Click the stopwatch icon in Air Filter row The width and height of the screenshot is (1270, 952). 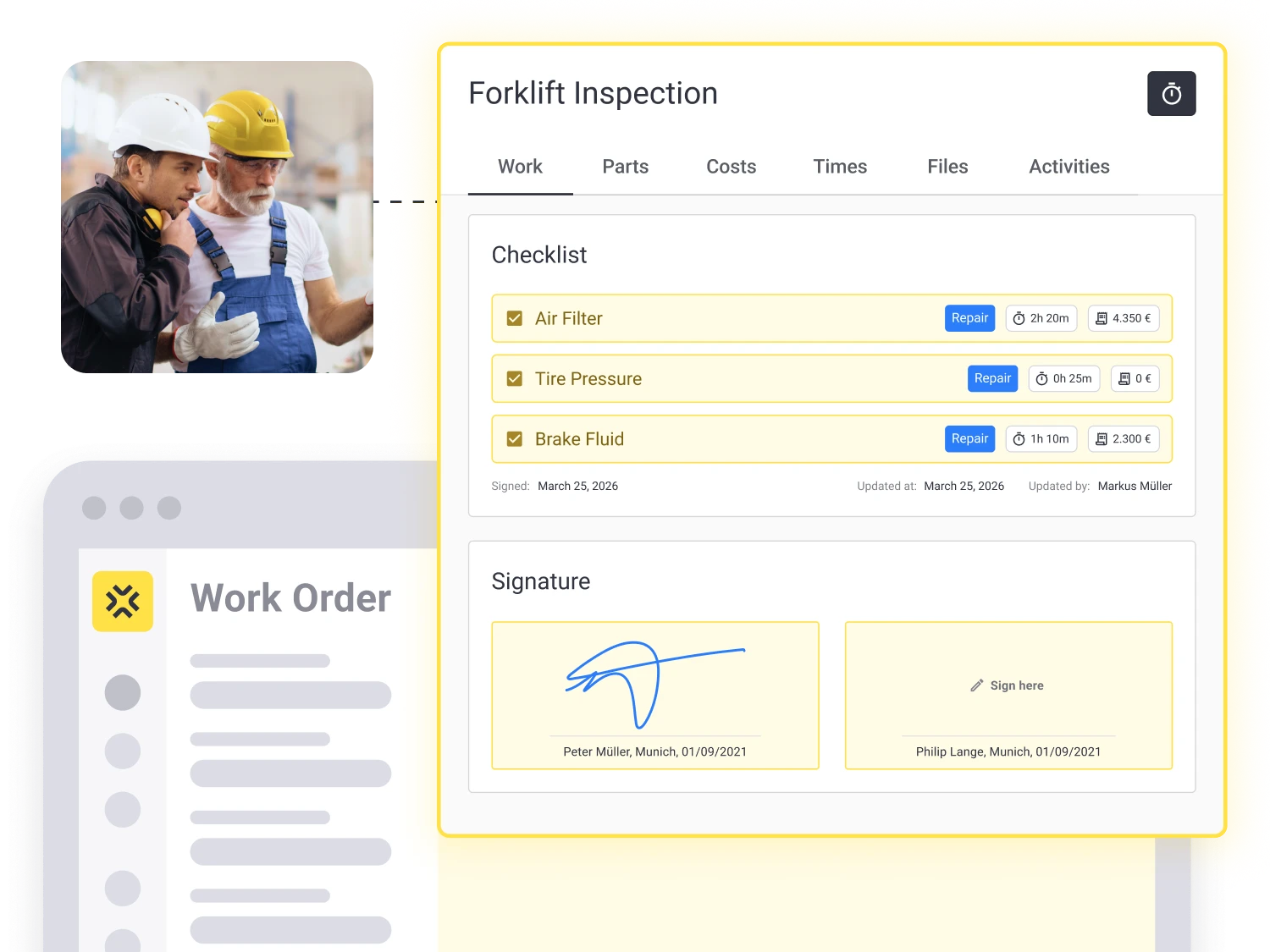1019,318
